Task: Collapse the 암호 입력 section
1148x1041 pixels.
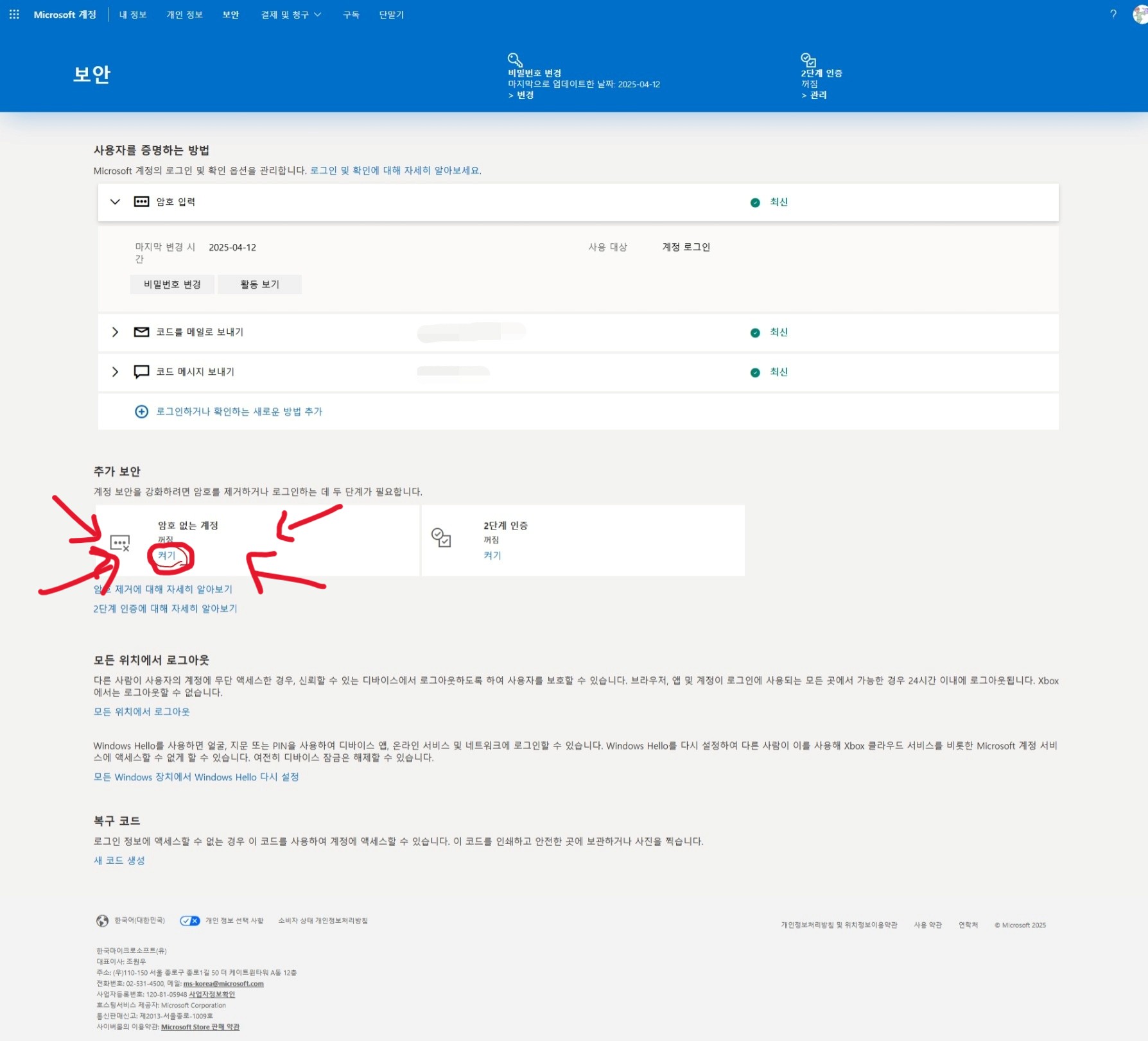Action: click(x=115, y=202)
